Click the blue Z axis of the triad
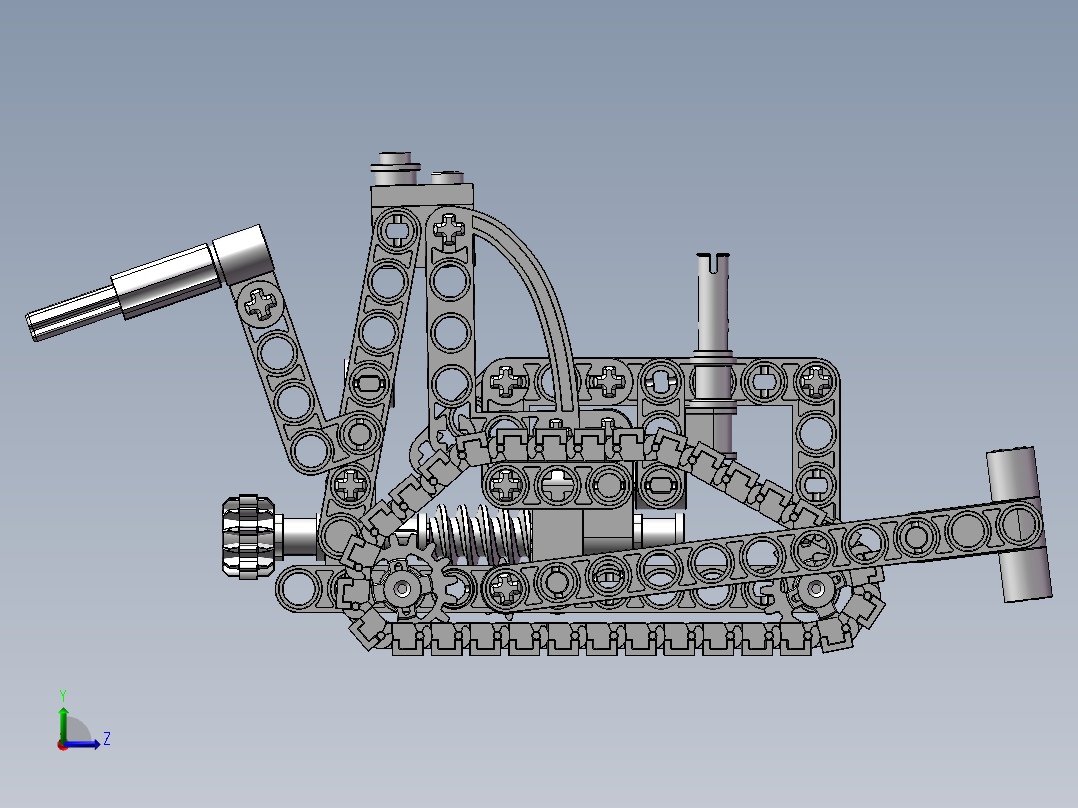Image resolution: width=1078 pixels, height=808 pixels. (x=82, y=744)
